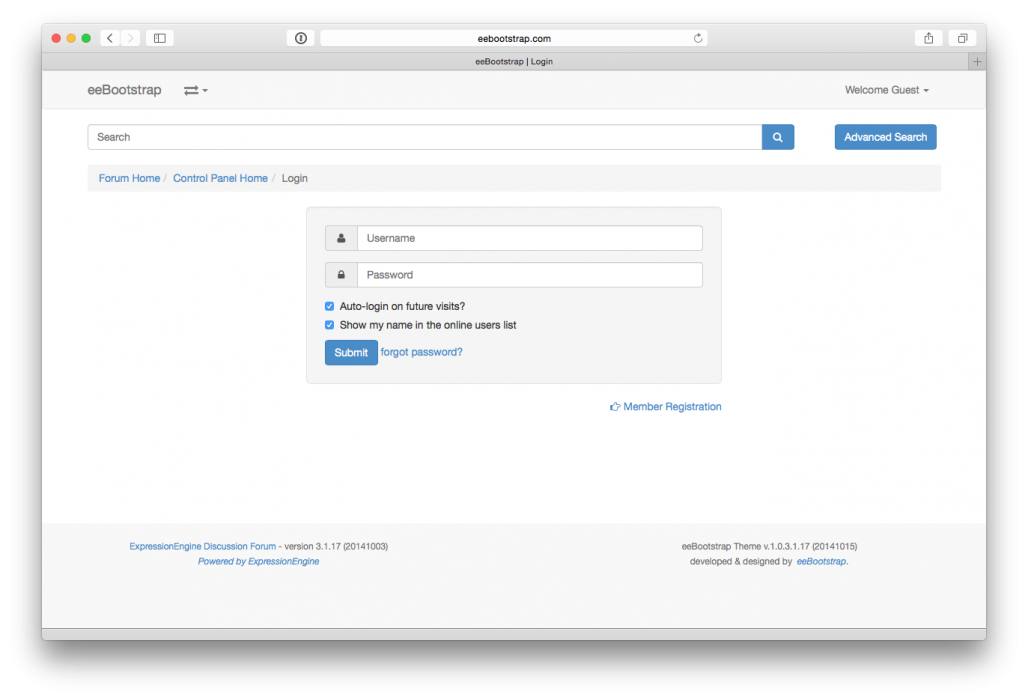Open the forgot password? link

click(x=422, y=352)
